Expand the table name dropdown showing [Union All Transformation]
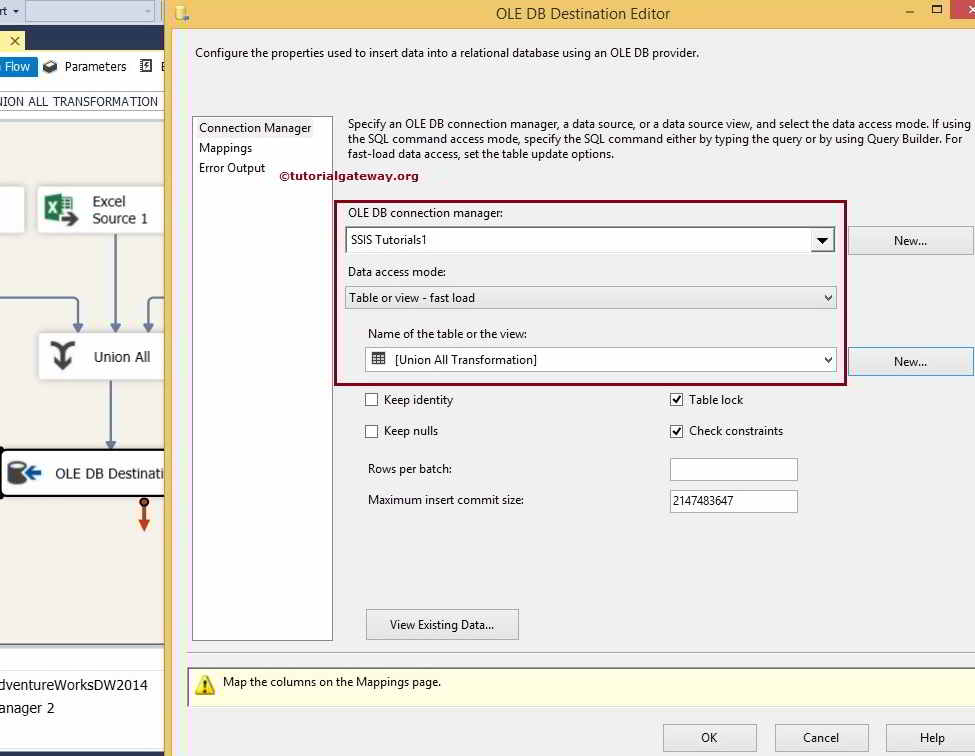Image resolution: width=975 pixels, height=756 pixels. pyautogui.click(x=827, y=359)
